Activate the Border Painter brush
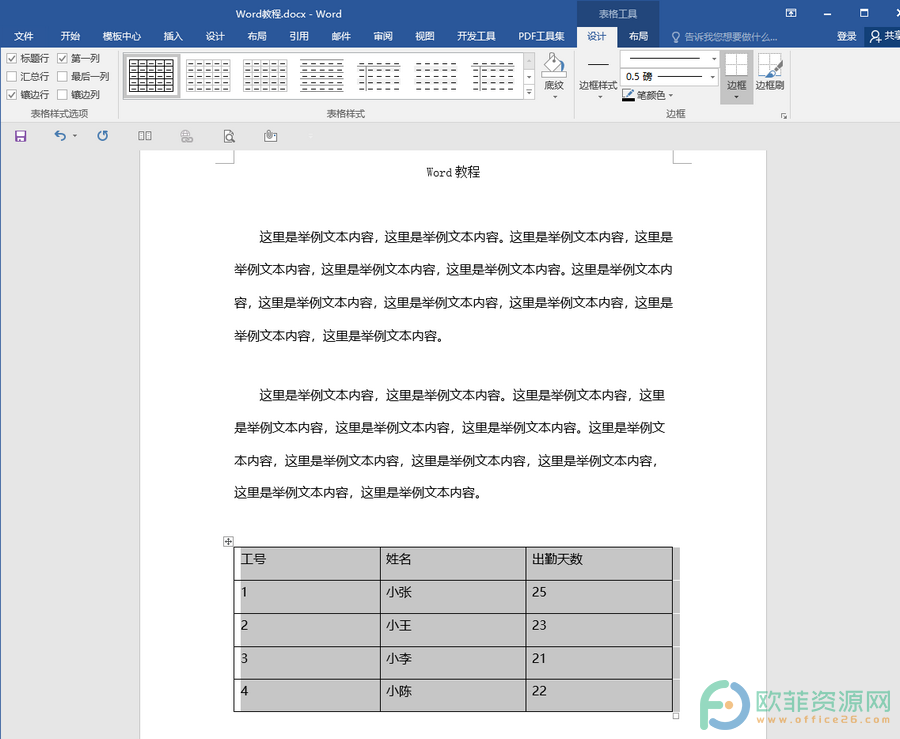The height and width of the screenshot is (739, 900). 770,65
